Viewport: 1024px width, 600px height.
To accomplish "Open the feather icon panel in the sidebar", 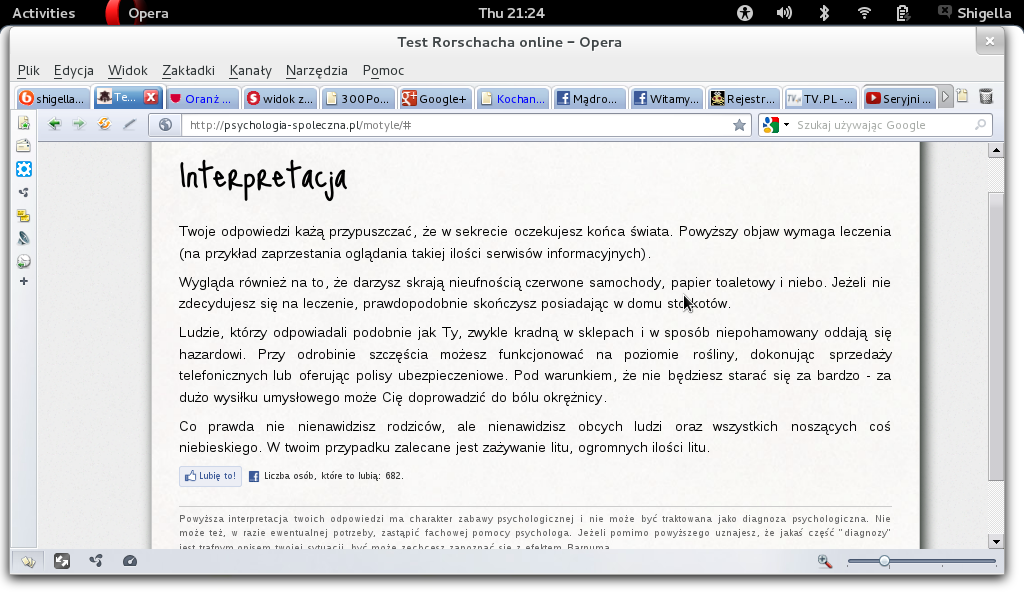I will point(24,238).
